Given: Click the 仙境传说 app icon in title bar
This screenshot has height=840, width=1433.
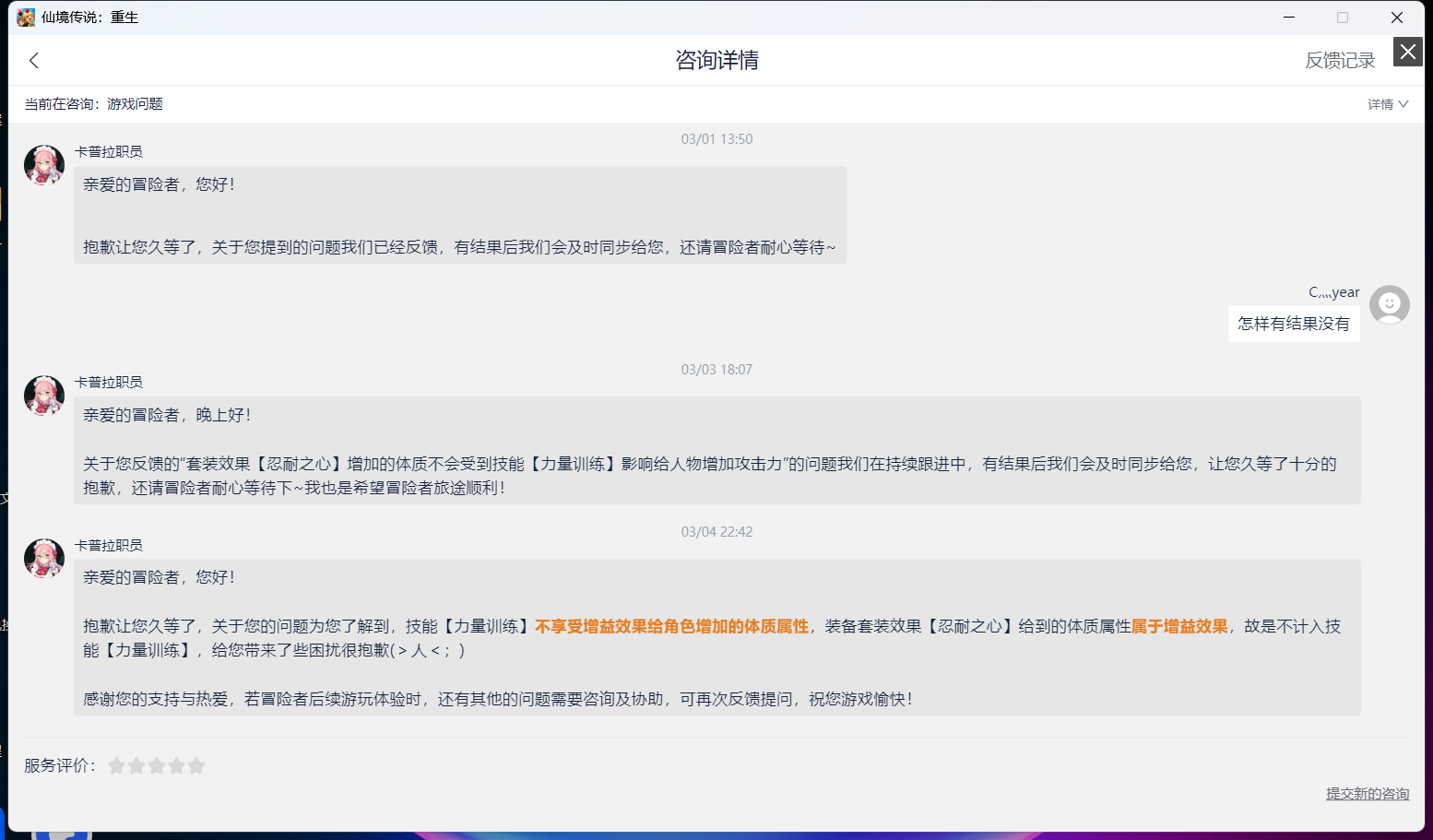Looking at the screenshot, I should pos(26,18).
